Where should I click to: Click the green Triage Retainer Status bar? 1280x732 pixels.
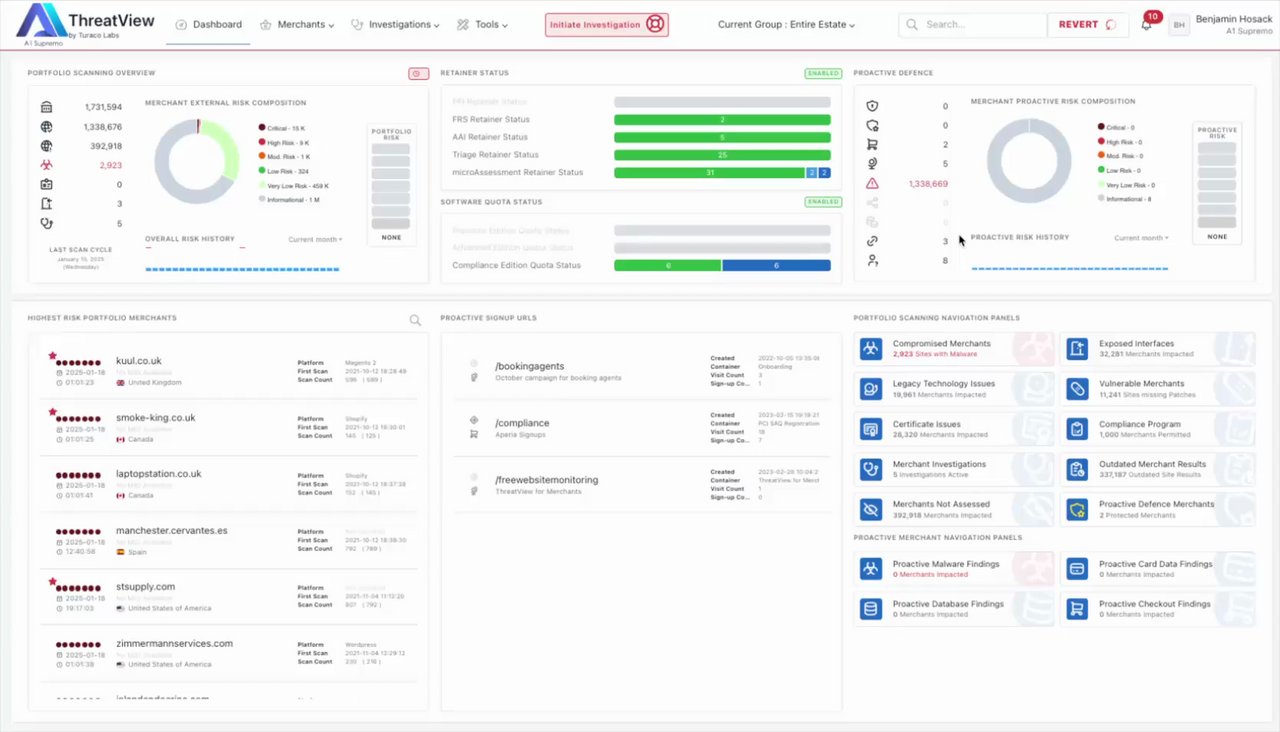point(722,155)
